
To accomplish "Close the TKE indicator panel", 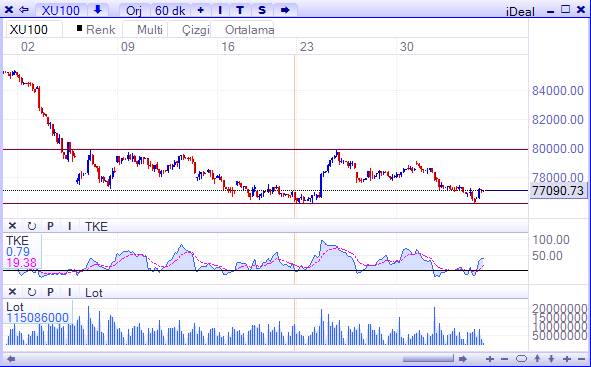I will pyautogui.click(x=12, y=226).
